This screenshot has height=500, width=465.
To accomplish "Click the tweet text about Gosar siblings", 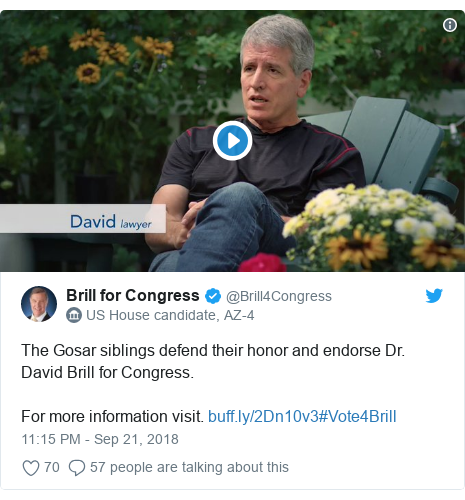I will tap(213, 362).
